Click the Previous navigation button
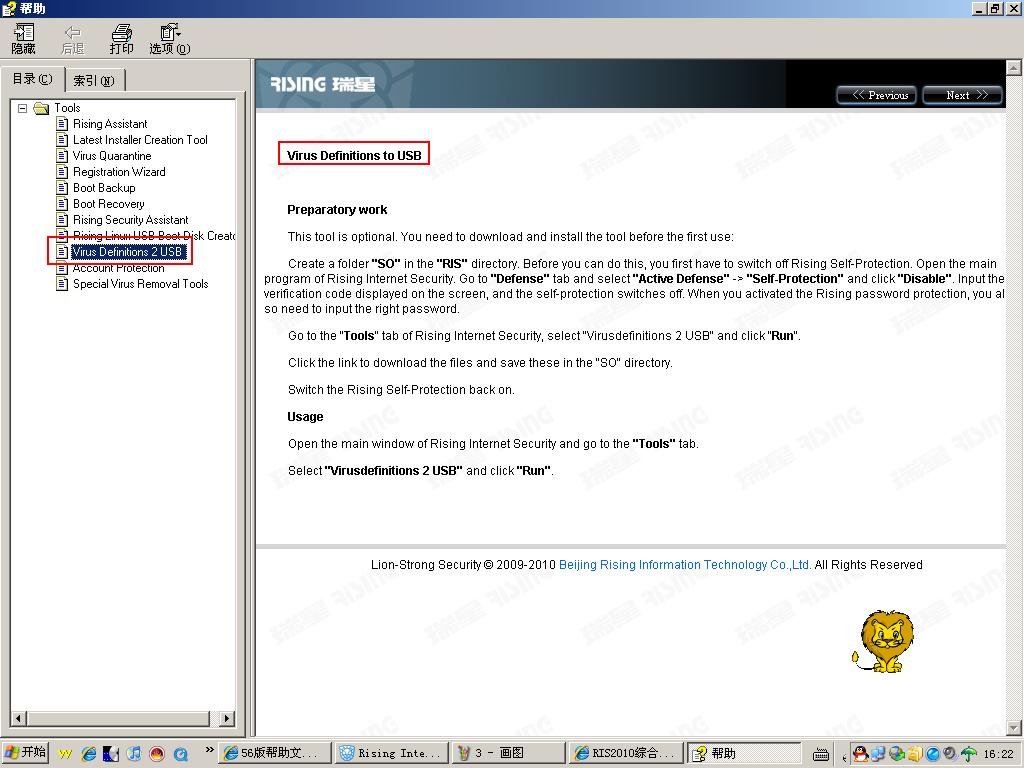 pos(877,95)
